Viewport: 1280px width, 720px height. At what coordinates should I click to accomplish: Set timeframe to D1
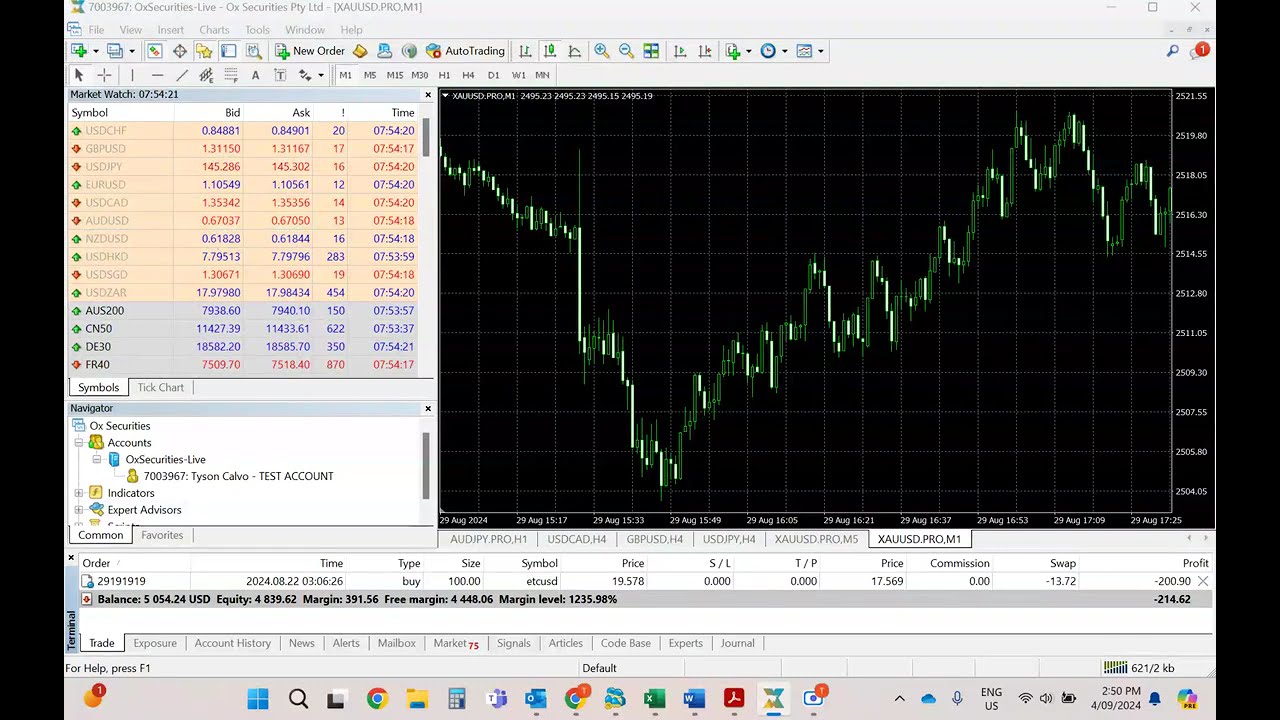point(493,75)
